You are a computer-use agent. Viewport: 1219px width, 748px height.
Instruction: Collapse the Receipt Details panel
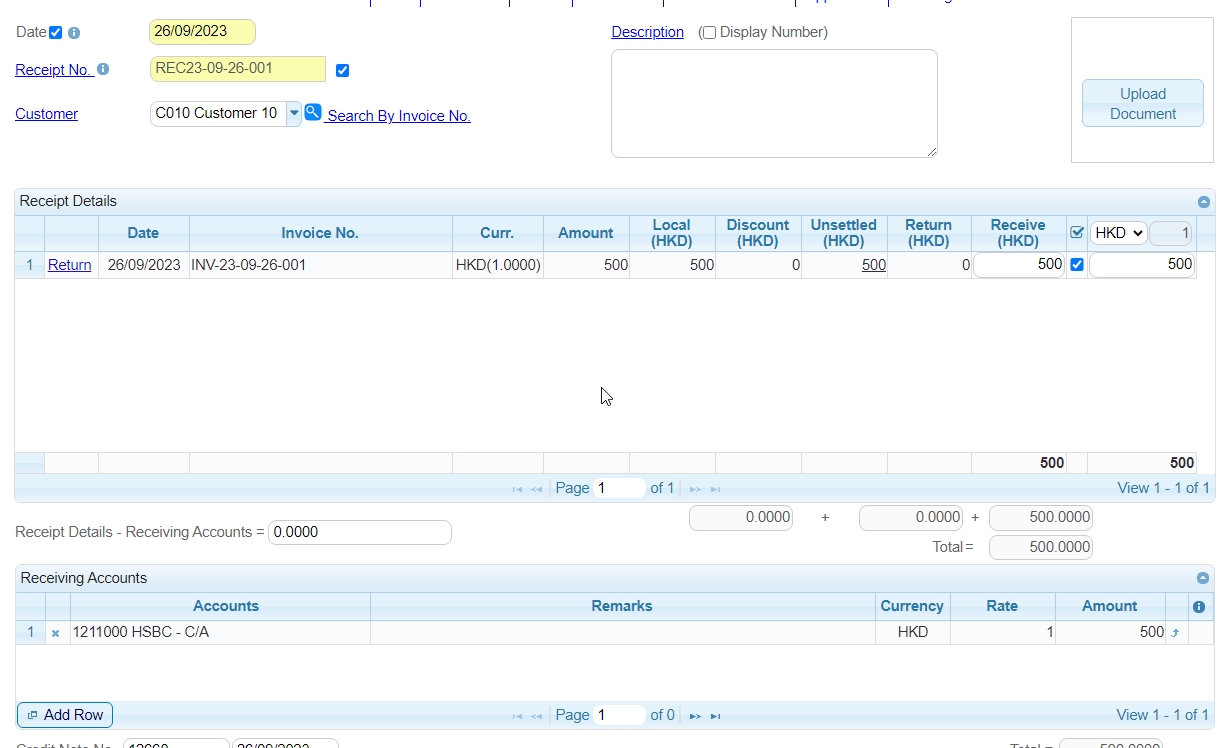pos(1203,202)
